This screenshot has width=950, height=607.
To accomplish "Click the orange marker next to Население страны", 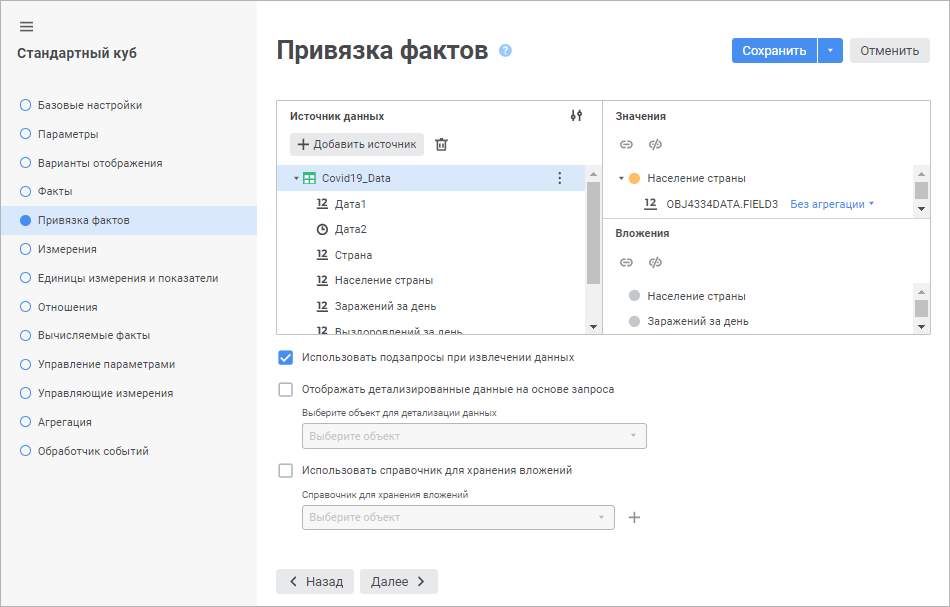I will [634, 178].
